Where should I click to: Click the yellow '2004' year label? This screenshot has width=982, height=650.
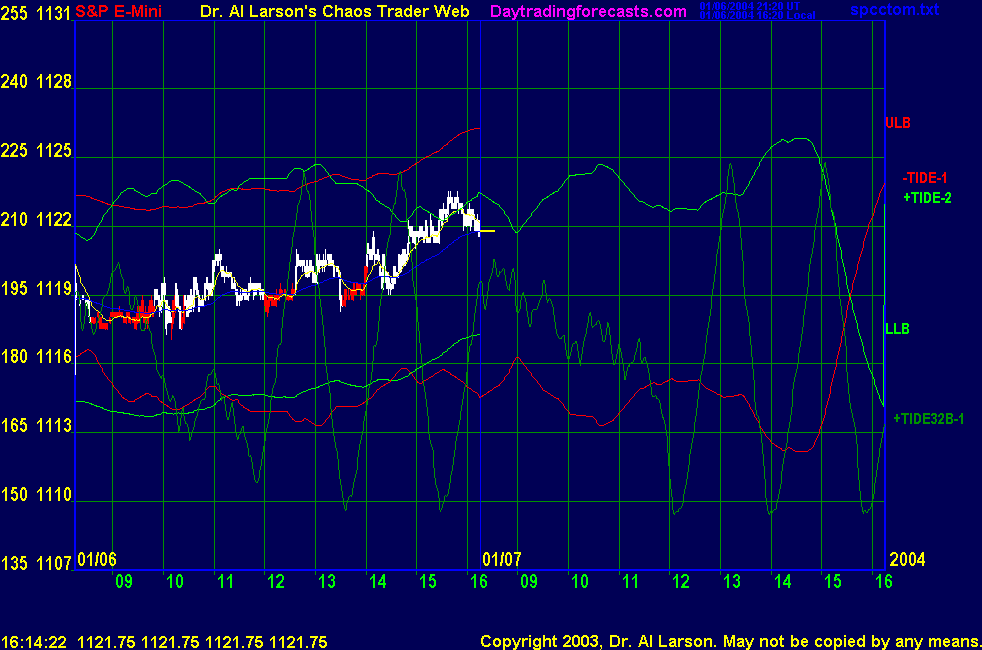point(907,559)
